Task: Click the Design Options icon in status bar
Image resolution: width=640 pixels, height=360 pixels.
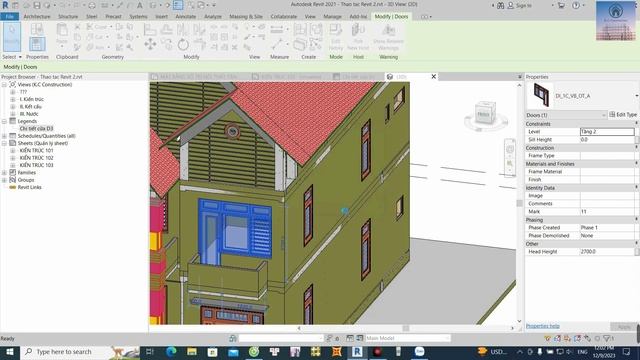Action: (350, 338)
